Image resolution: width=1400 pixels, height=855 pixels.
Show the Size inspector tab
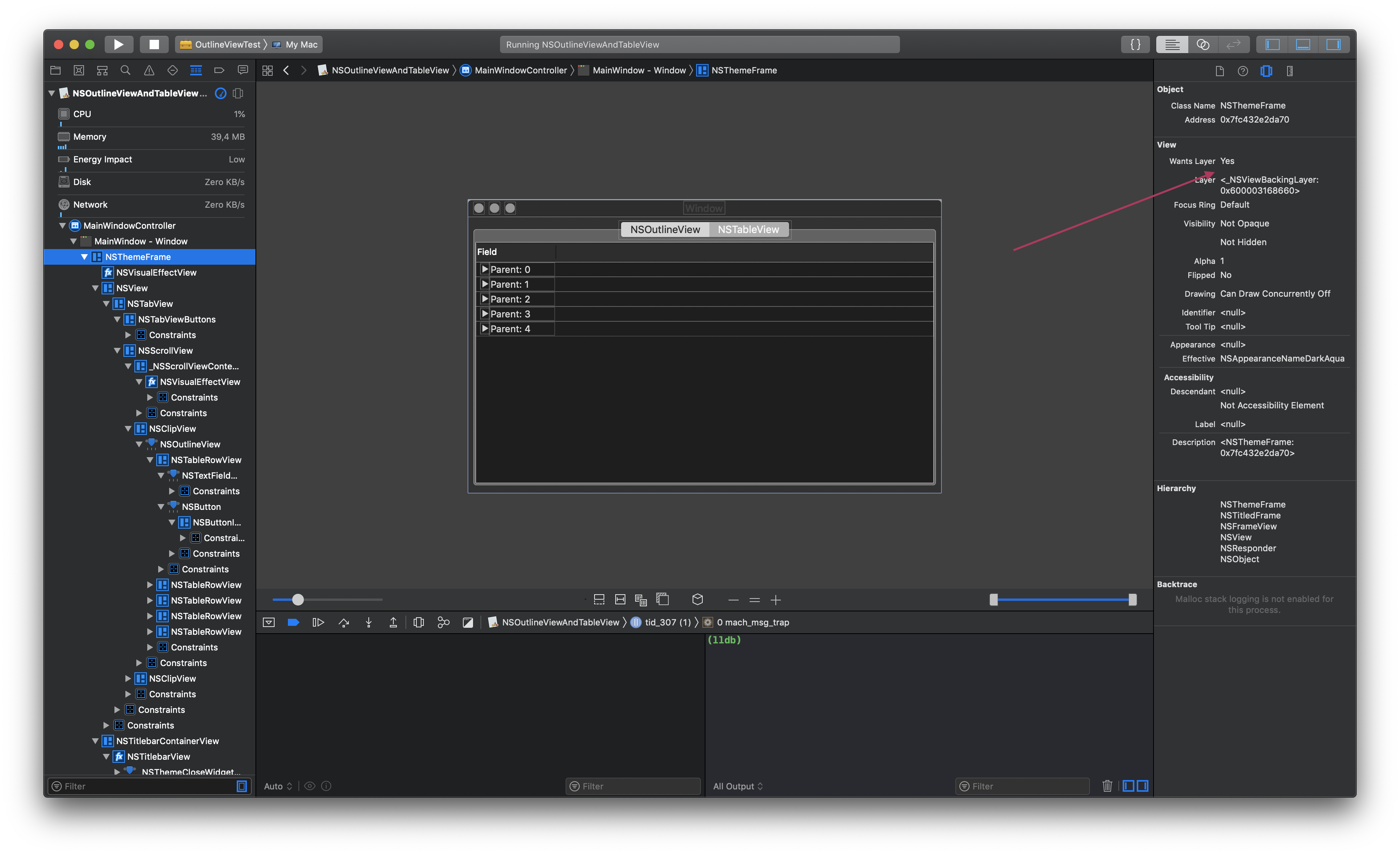tap(1290, 71)
